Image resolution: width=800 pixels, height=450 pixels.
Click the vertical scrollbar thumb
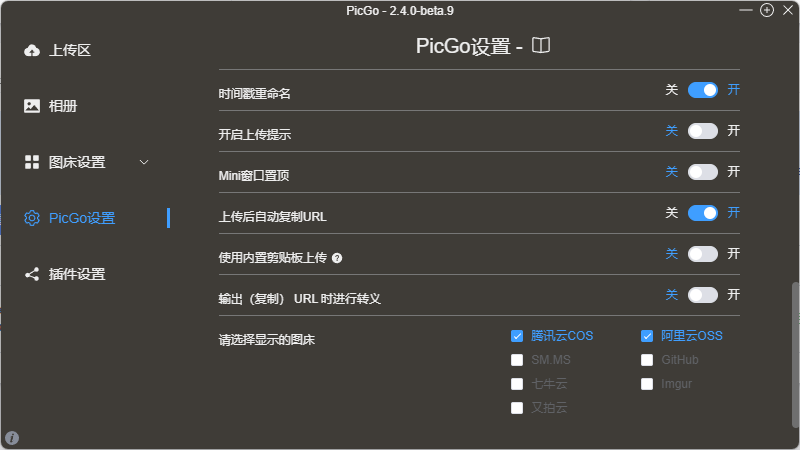tap(795, 350)
